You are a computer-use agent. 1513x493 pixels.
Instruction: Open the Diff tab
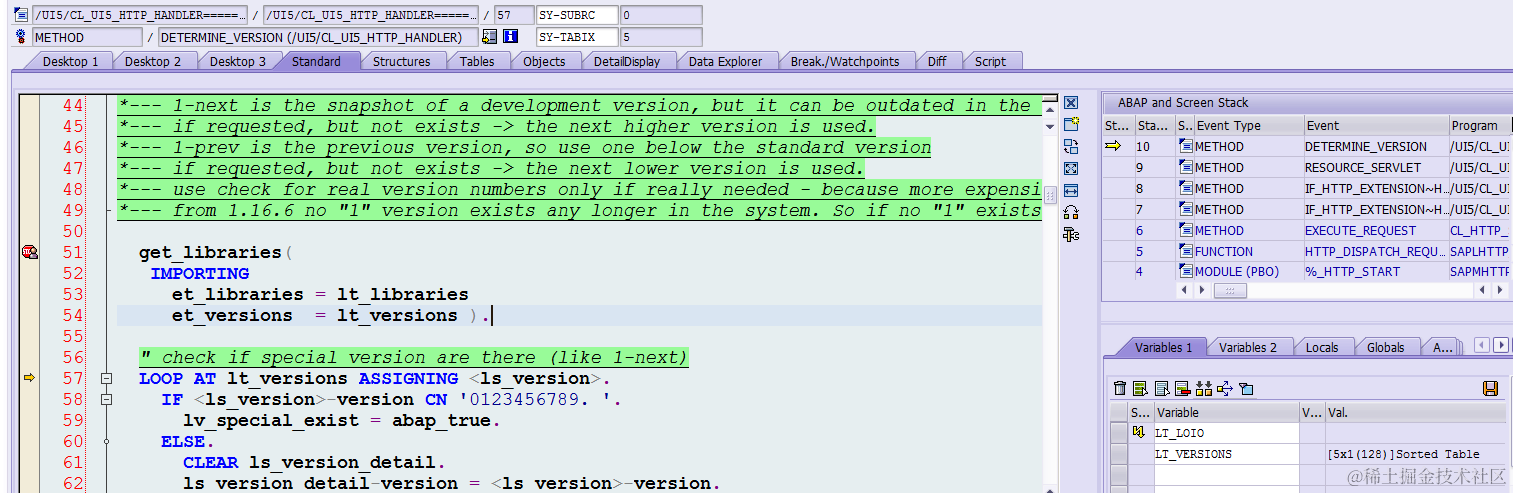pos(937,62)
